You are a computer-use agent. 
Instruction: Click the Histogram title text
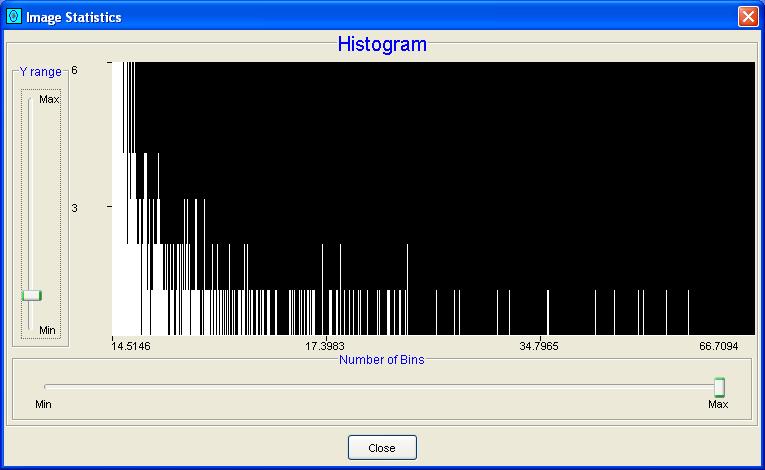[x=381, y=45]
